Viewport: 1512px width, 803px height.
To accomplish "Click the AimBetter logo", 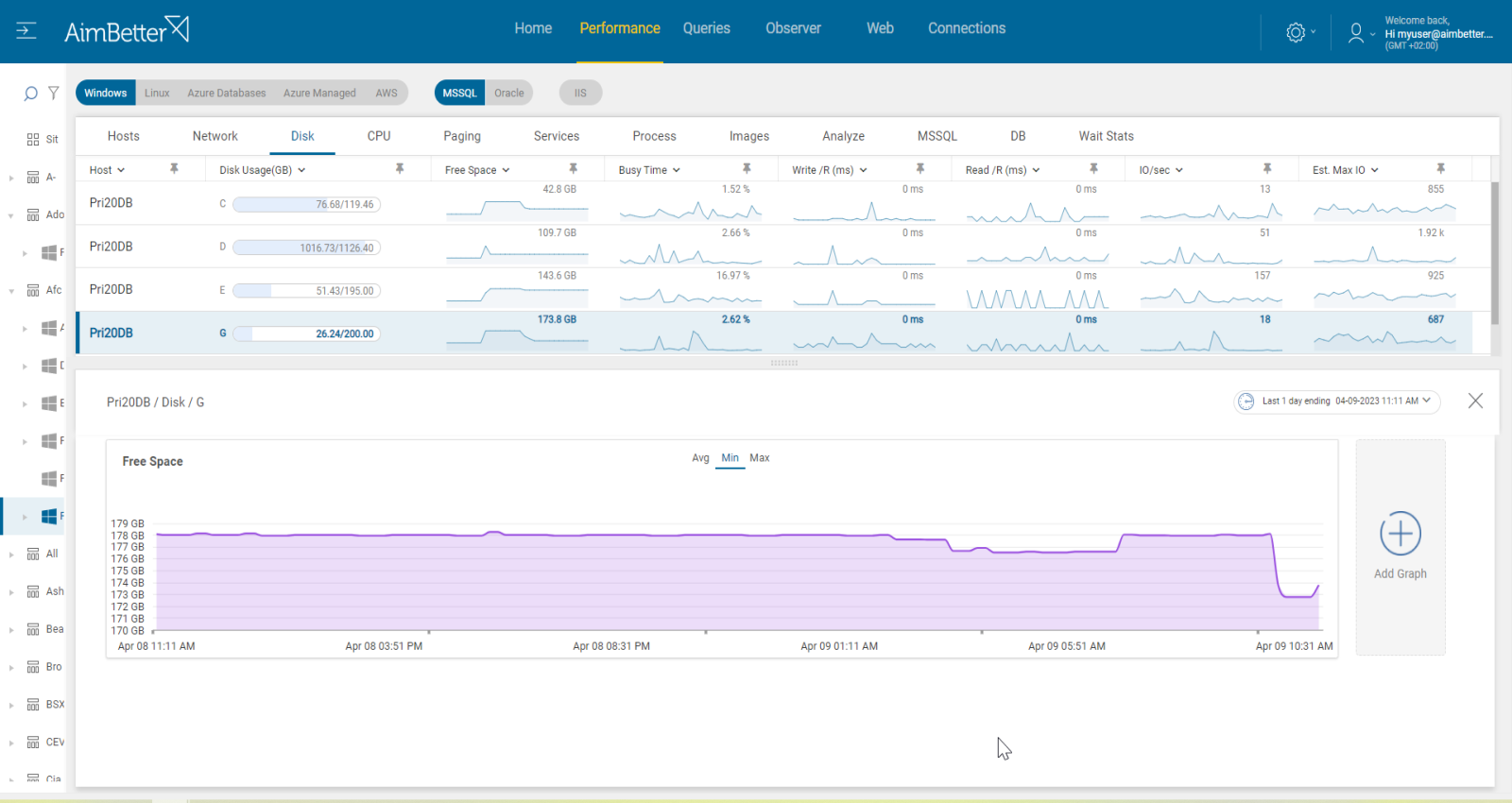I will click(127, 30).
